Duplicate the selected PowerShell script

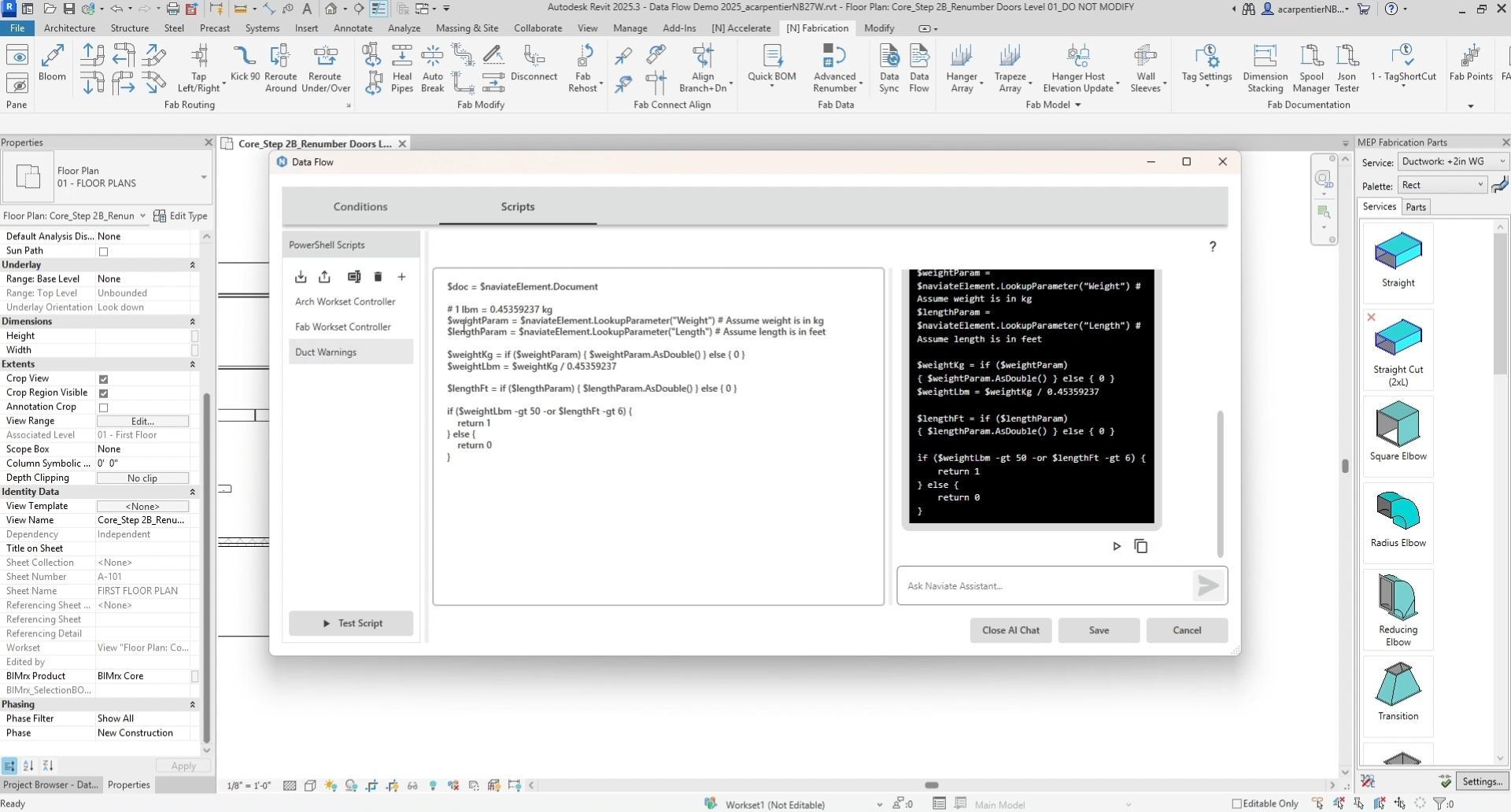click(354, 277)
